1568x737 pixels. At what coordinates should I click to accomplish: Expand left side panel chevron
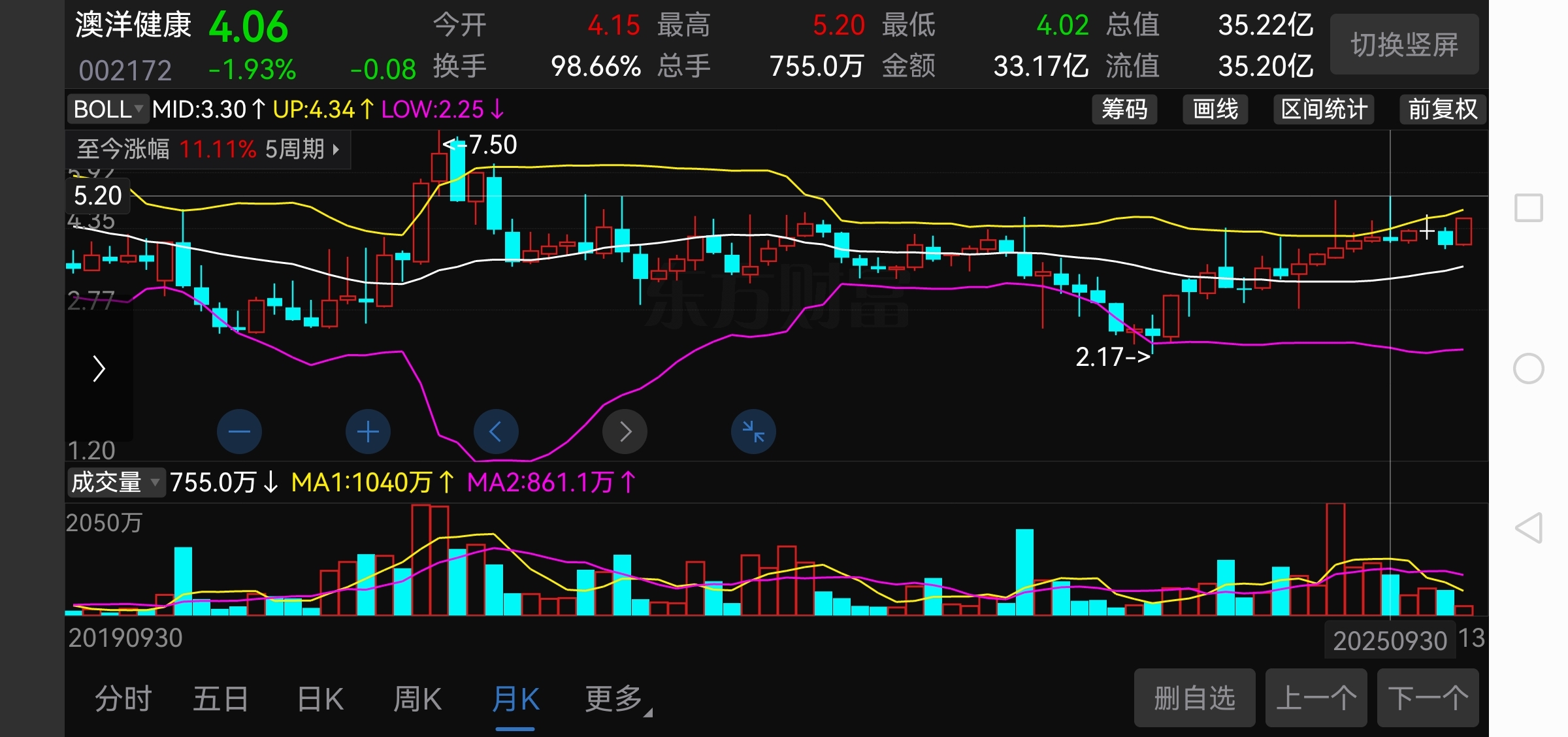[99, 368]
